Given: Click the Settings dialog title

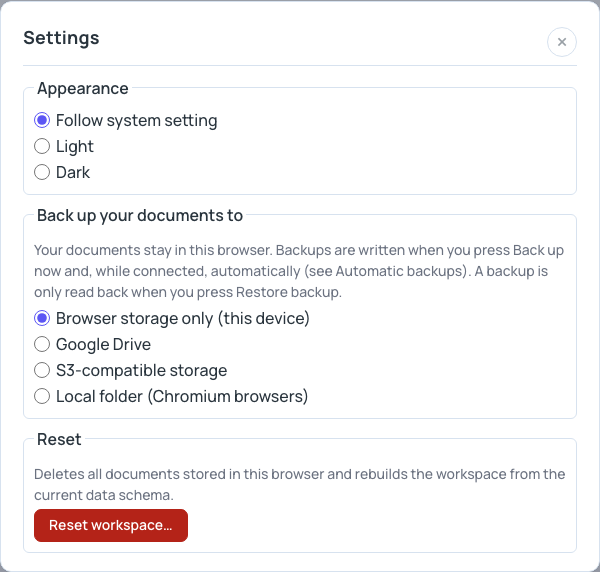Looking at the screenshot, I should coord(61,38).
